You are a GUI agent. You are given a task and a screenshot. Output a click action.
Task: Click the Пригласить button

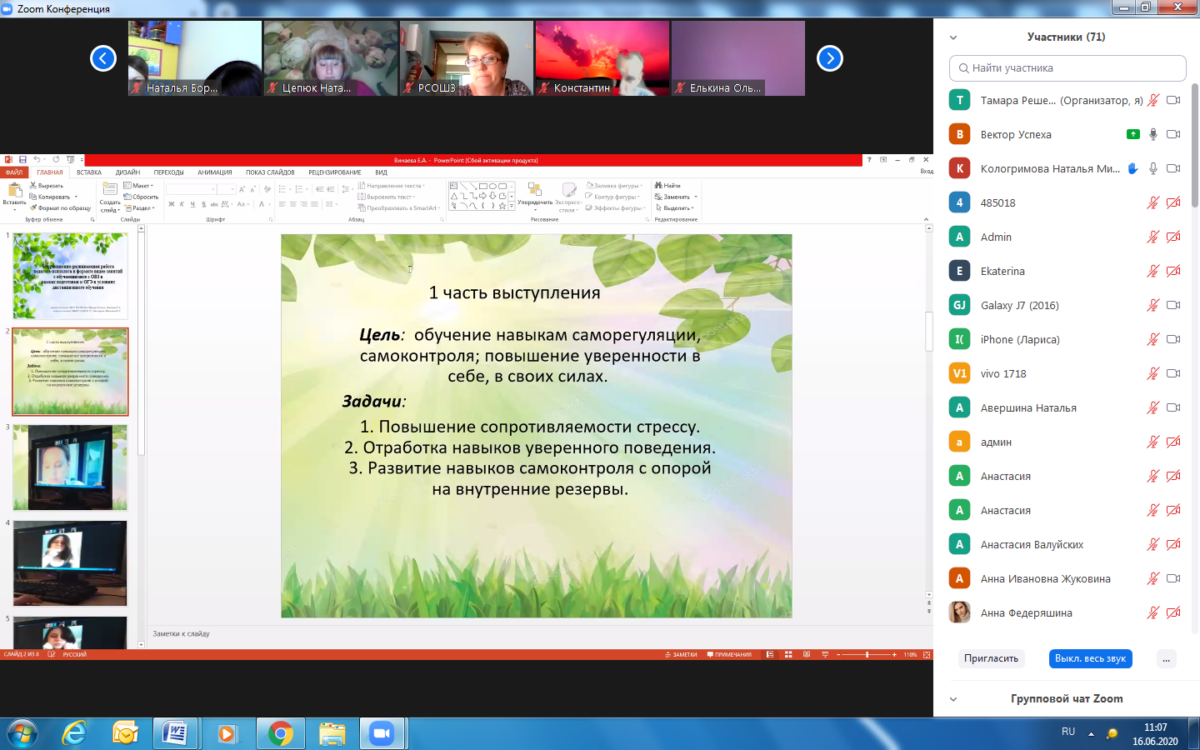point(990,658)
